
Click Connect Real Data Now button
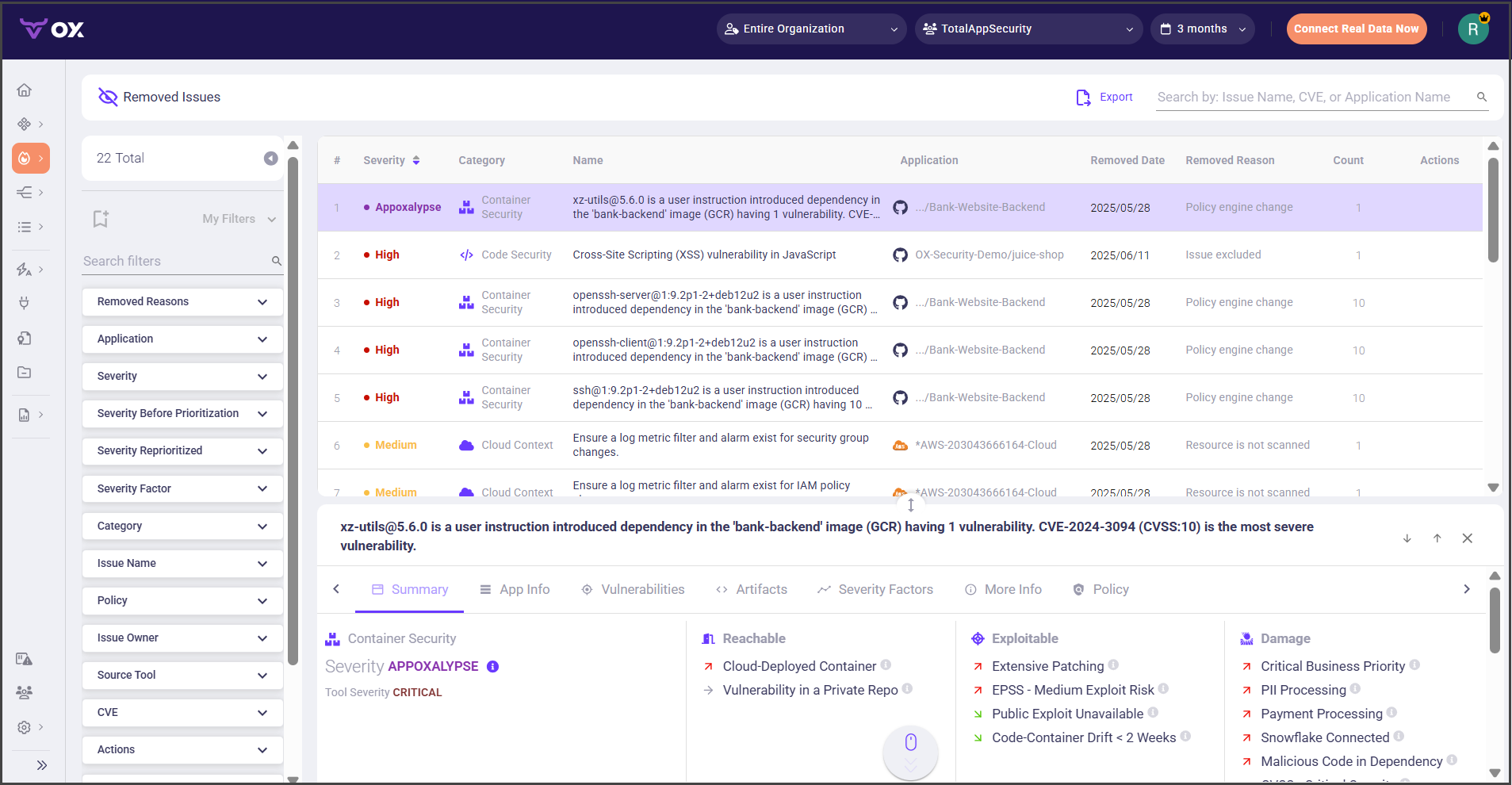[1356, 29]
